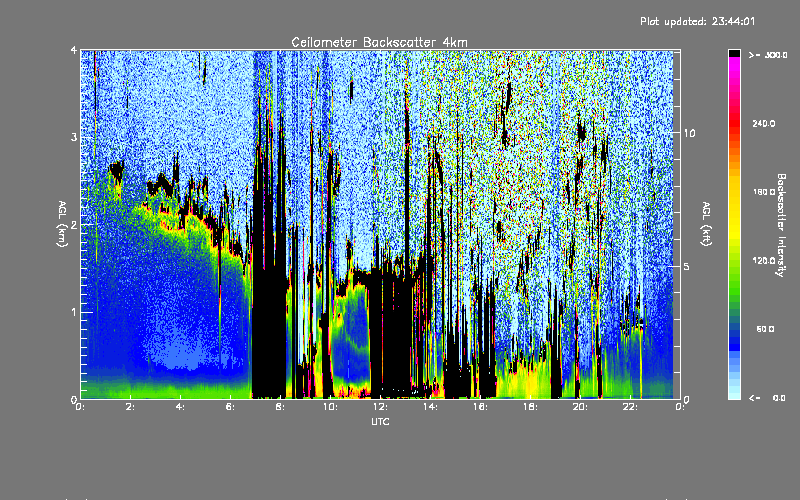Screen dimensions: 800x500
Task: Click the '60.0' colorbar value label
Action: pos(765,329)
